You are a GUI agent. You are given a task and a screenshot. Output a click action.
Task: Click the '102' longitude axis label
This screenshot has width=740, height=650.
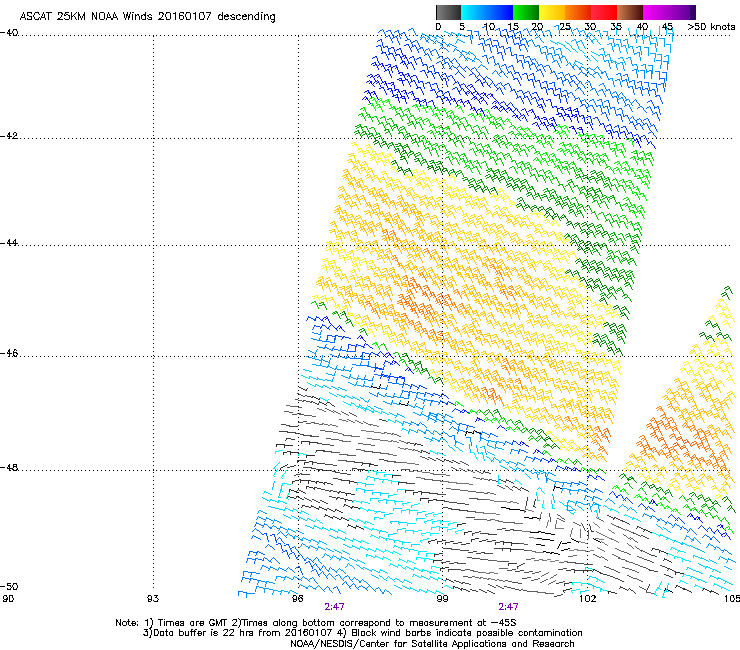(x=588, y=599)
